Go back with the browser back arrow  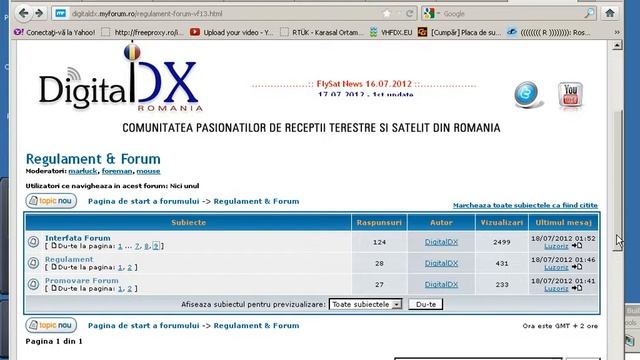23,13
